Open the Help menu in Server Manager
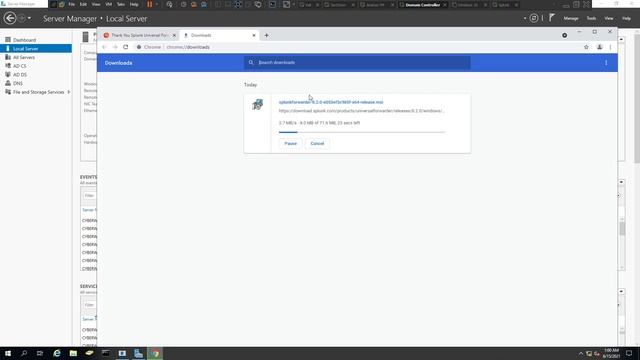This screenshot has width=640, height=360. (x=627, y=18)
